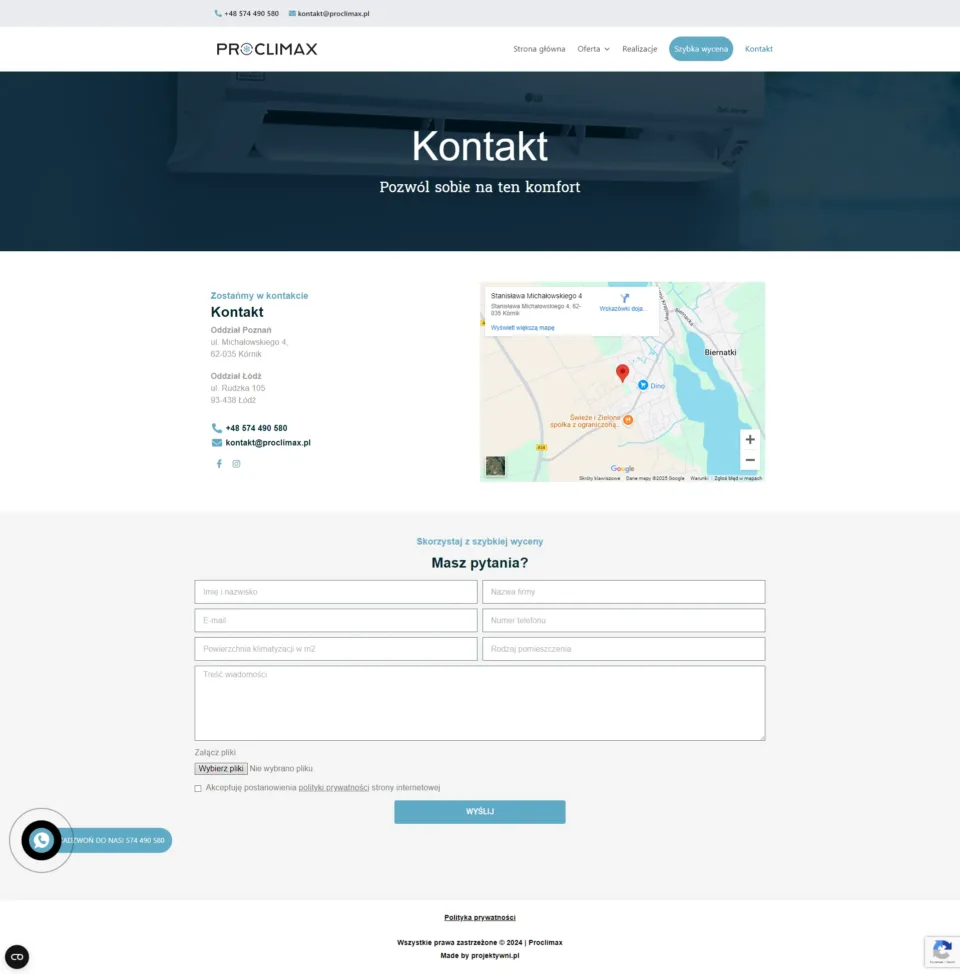Image resolution: width=960 pixels, height=974 pixels.
Task: Open the accessibility widget icon at bottom left
Action: coord(17,957)
